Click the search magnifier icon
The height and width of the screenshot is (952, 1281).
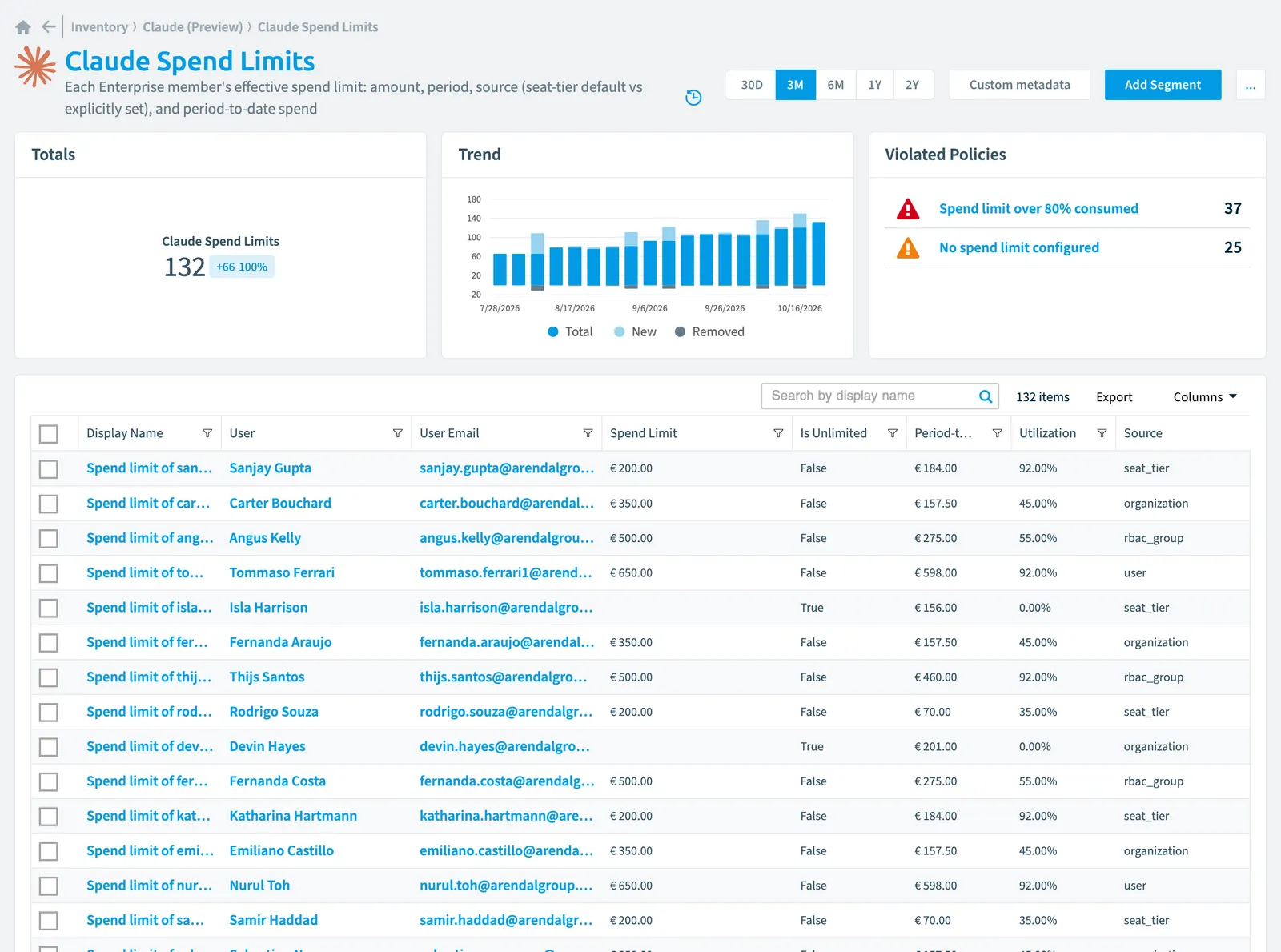point(986,396)
